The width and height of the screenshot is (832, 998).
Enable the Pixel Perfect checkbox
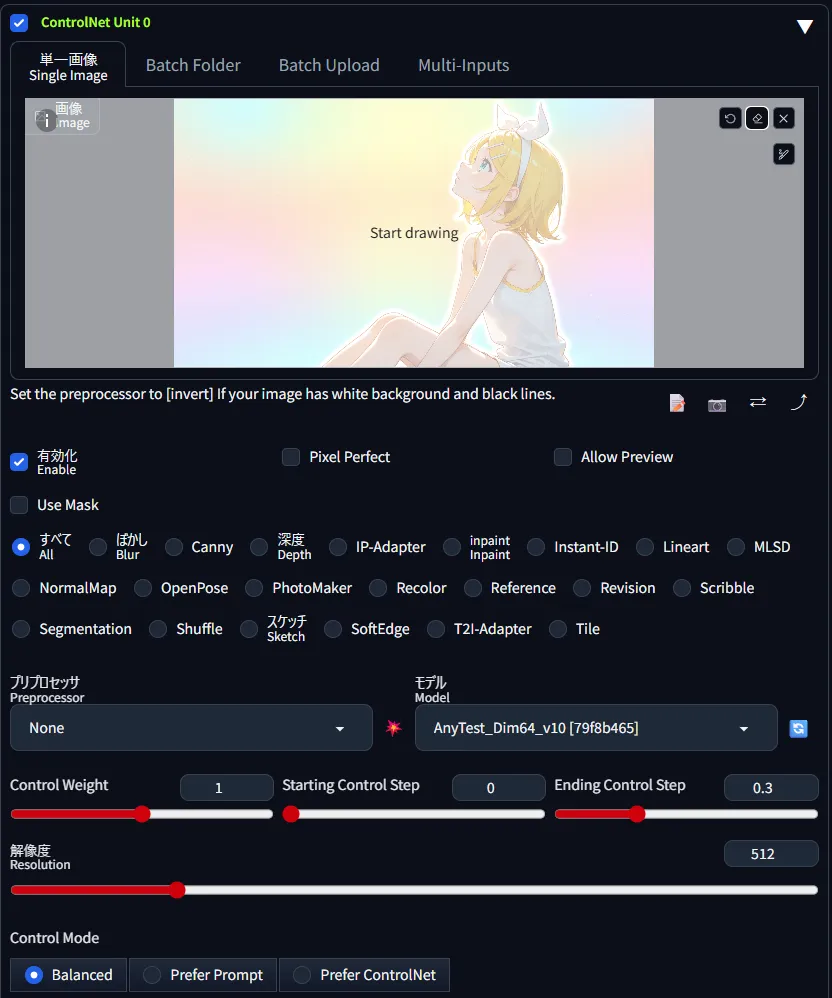[x=291, y=457]
